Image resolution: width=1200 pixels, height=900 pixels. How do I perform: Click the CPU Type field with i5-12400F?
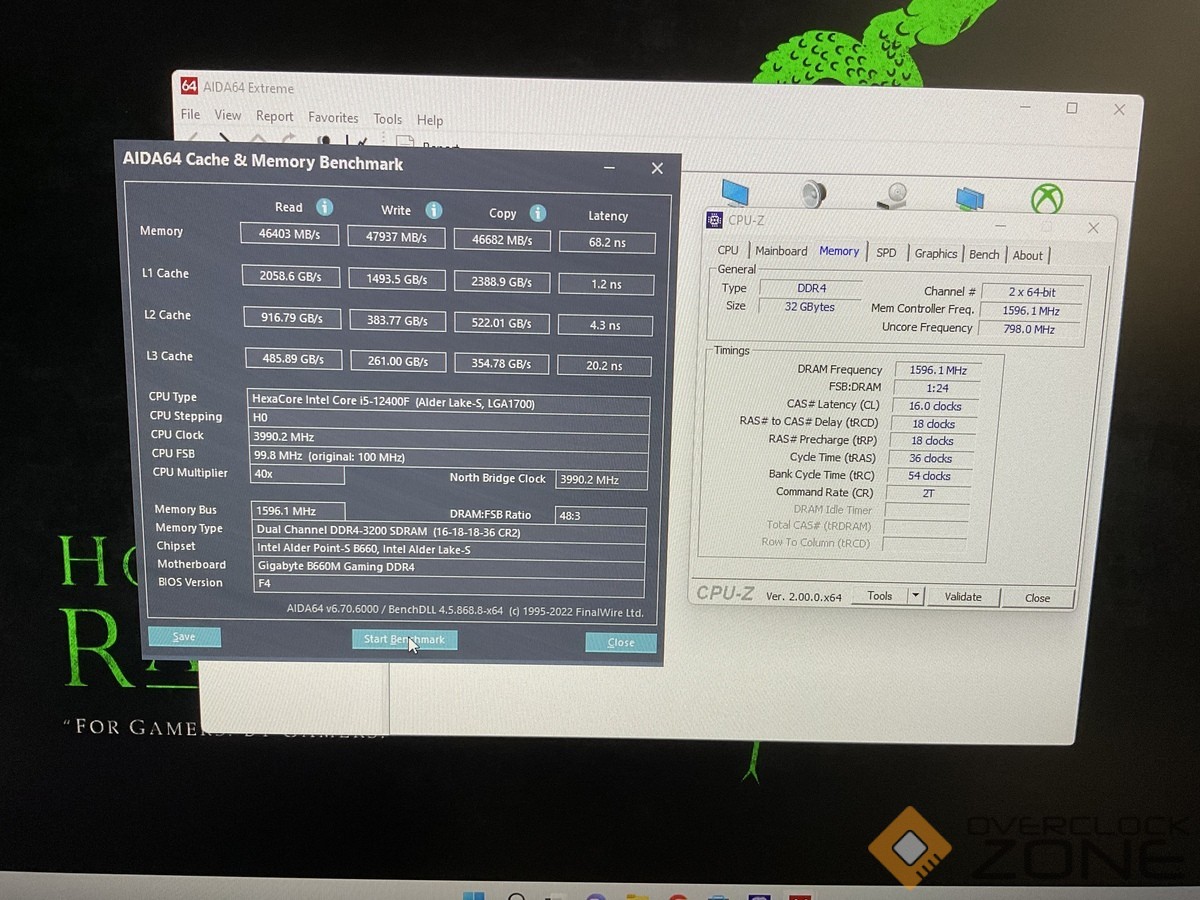[x=449, y=402]
